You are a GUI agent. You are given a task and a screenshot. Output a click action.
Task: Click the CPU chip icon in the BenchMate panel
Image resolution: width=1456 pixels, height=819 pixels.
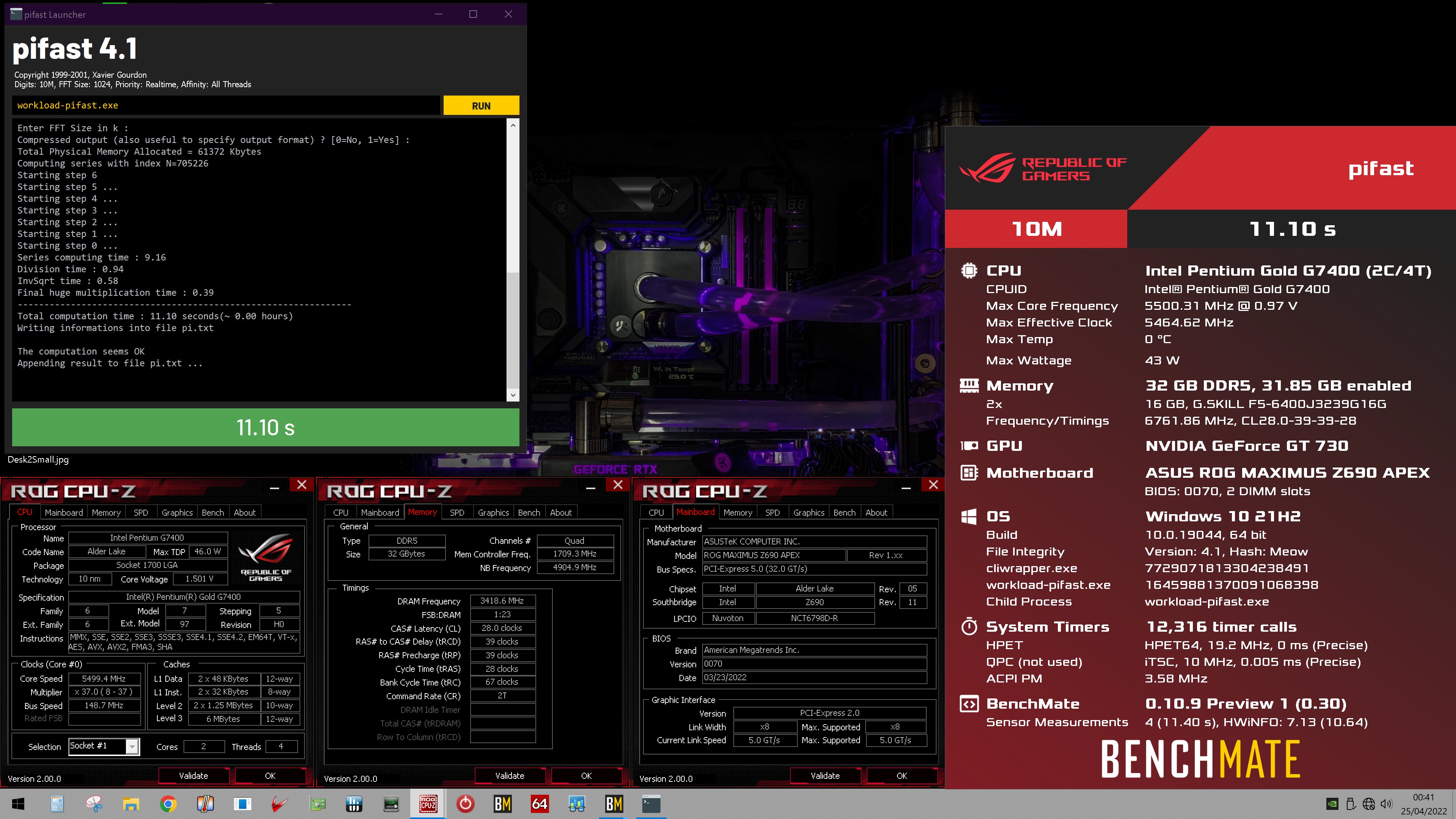click(x=970, y=271)
